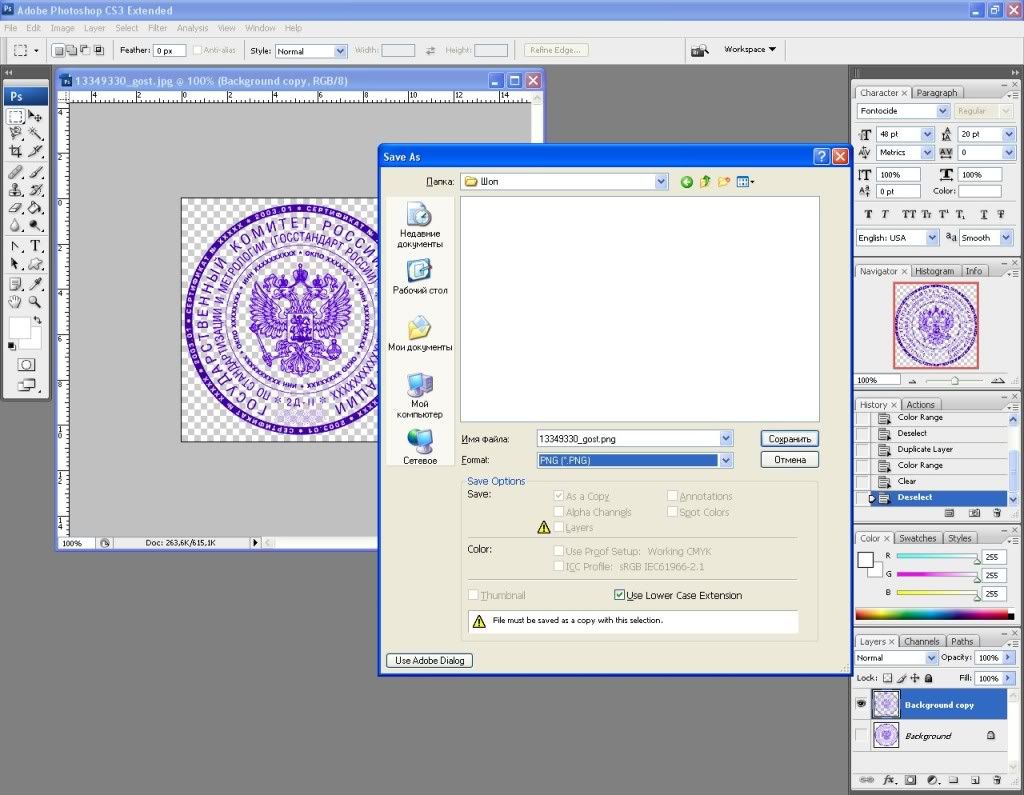Toggle the Alpha Channels checkbox
The height and width of the screenshot is (795, 1024).
(558, 511)
